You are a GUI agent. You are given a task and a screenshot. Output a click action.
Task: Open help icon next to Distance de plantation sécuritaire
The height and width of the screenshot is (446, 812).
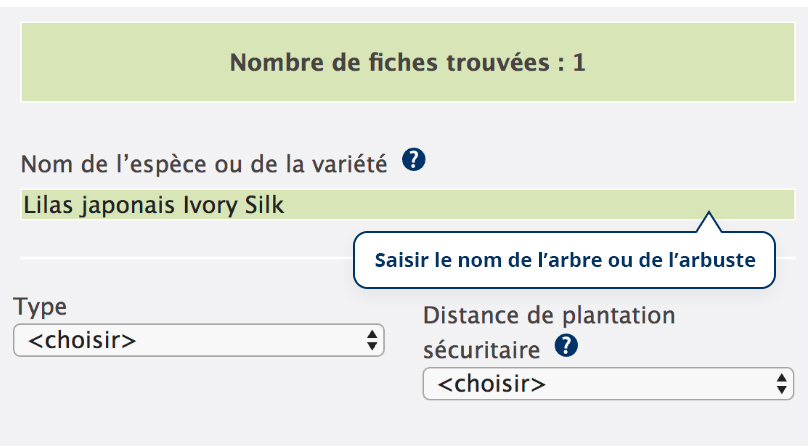pos(566,346)
